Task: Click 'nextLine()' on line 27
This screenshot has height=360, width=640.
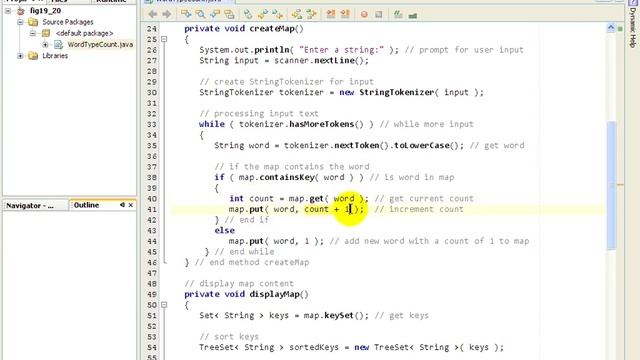Action: 339,60
